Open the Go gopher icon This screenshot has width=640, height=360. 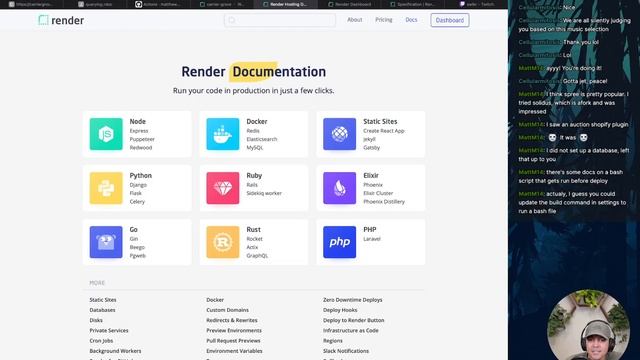[x=106, y=242]
